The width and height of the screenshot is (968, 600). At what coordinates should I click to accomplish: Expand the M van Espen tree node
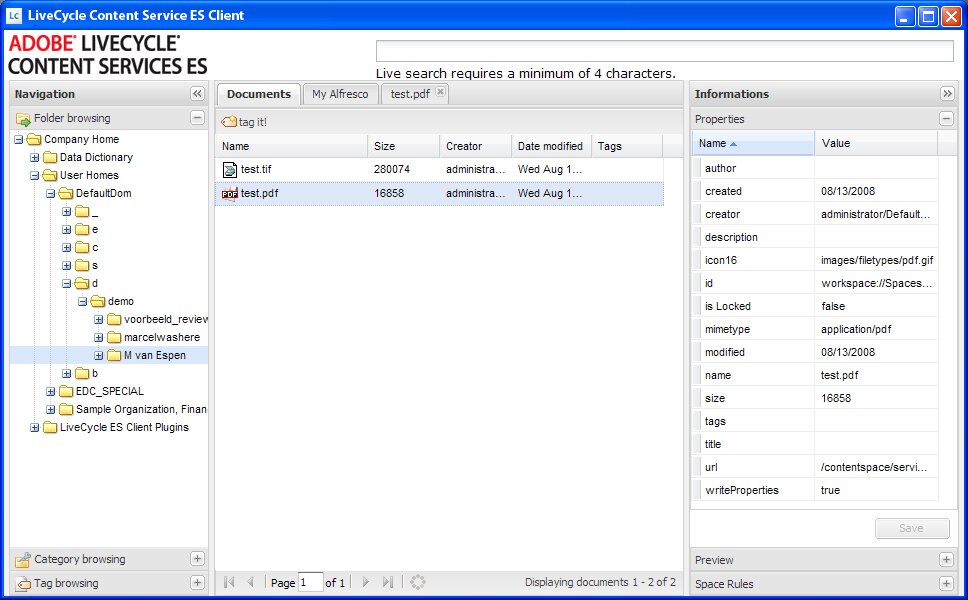pyautogui.click(x=99, y=356)
